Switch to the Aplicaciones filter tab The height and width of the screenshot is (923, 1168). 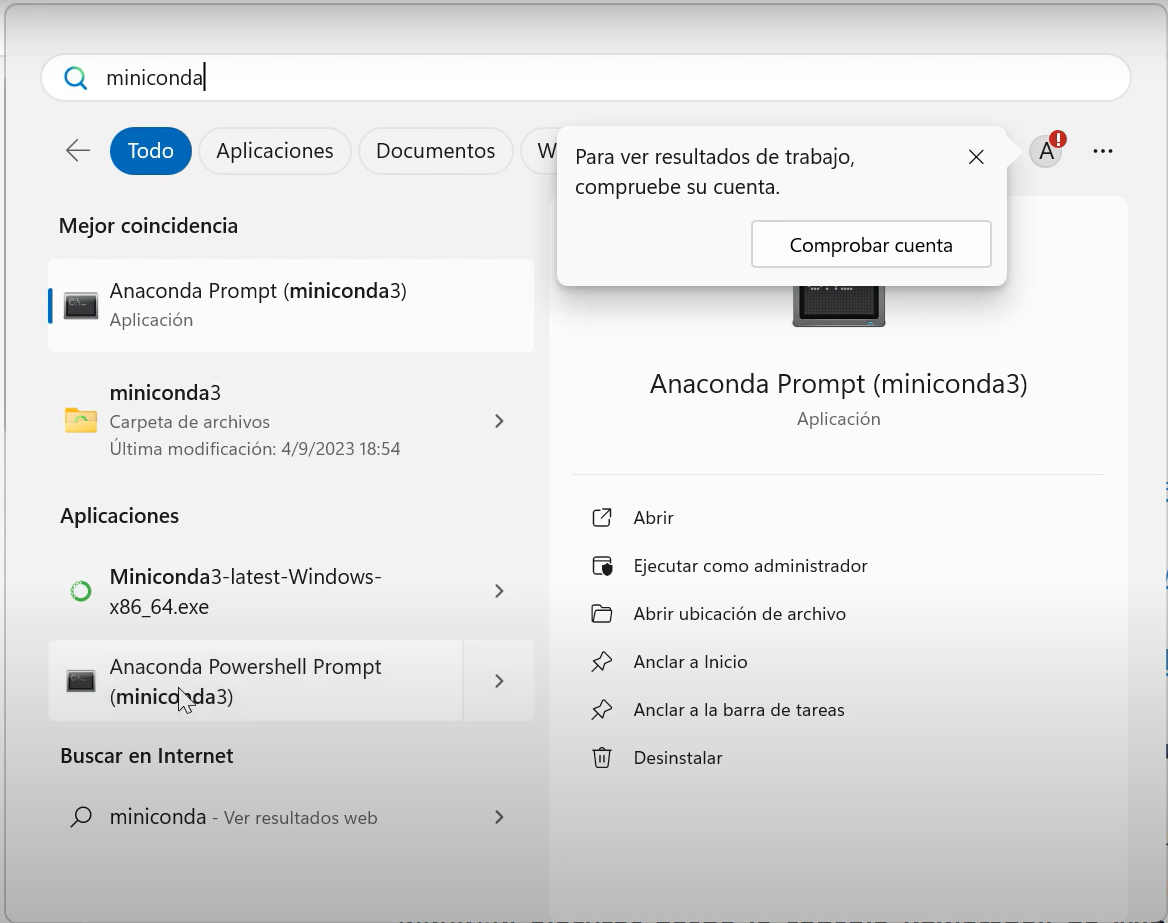click(x=275, y=150)
